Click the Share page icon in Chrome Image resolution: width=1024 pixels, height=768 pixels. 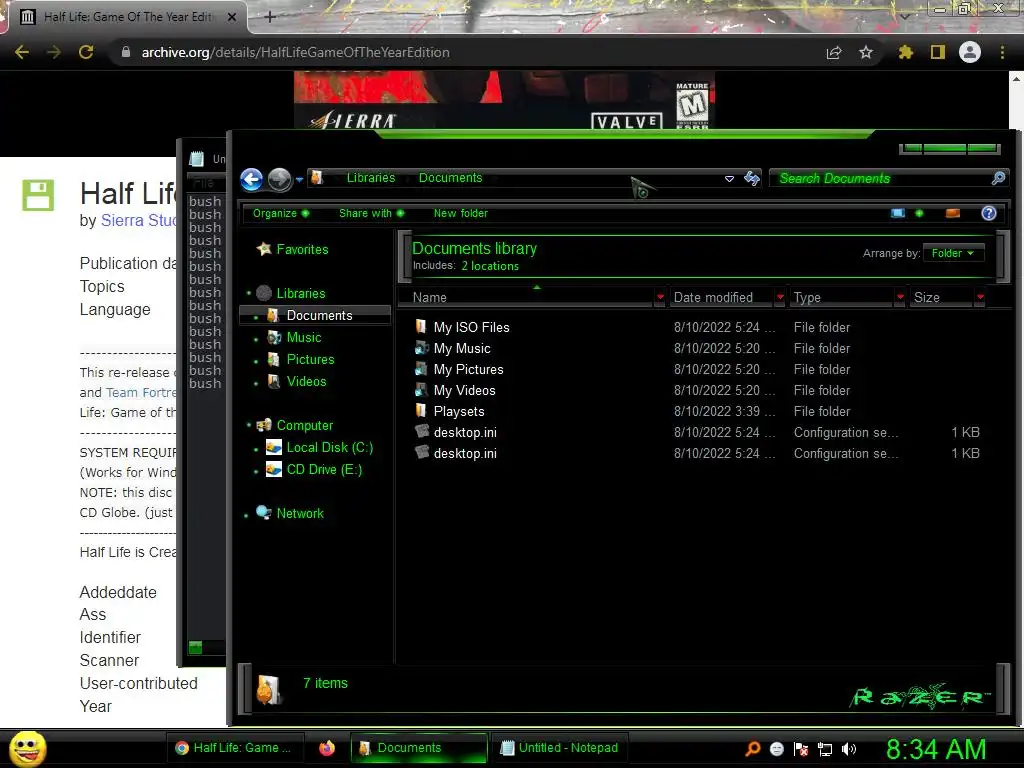point(834,52)
